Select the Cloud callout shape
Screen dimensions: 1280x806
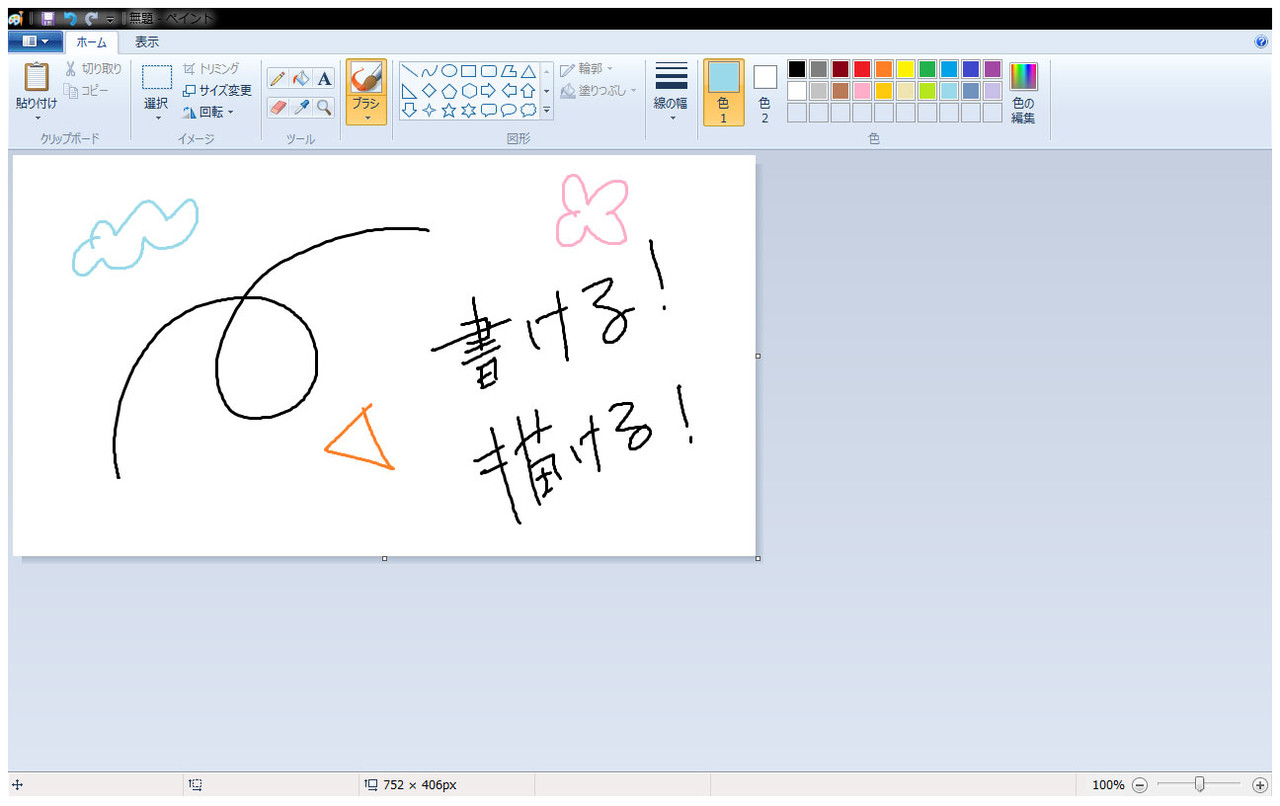(x=528, y=110)
